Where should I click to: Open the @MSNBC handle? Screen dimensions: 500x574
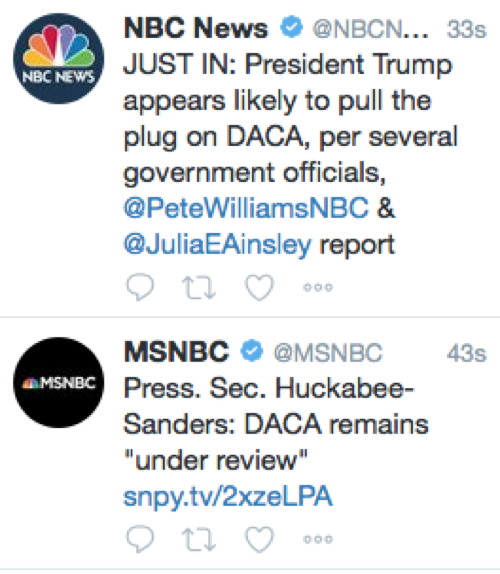[x=328, y=353]
